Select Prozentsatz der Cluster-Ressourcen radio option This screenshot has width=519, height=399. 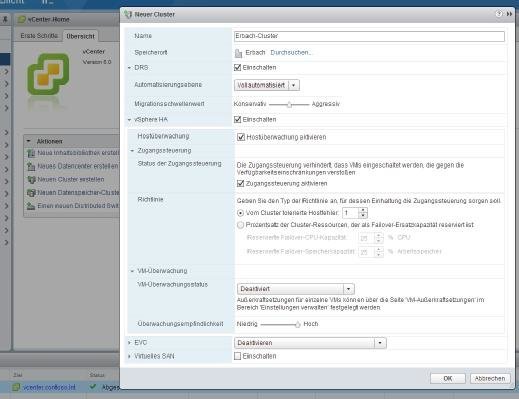click(240, 225)
